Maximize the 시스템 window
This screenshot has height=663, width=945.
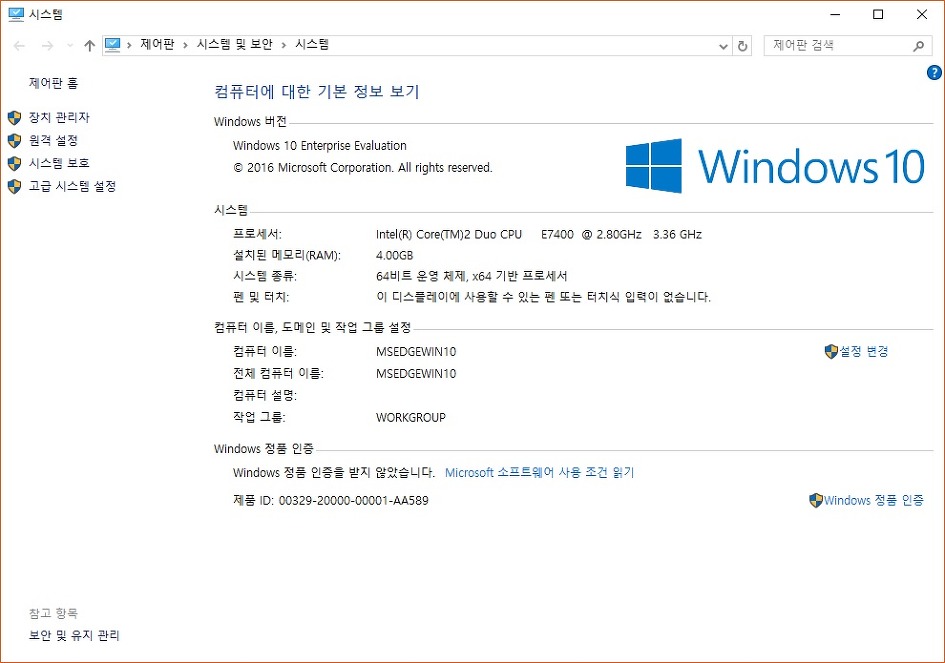pyautogui.click(x=878, y=14)
